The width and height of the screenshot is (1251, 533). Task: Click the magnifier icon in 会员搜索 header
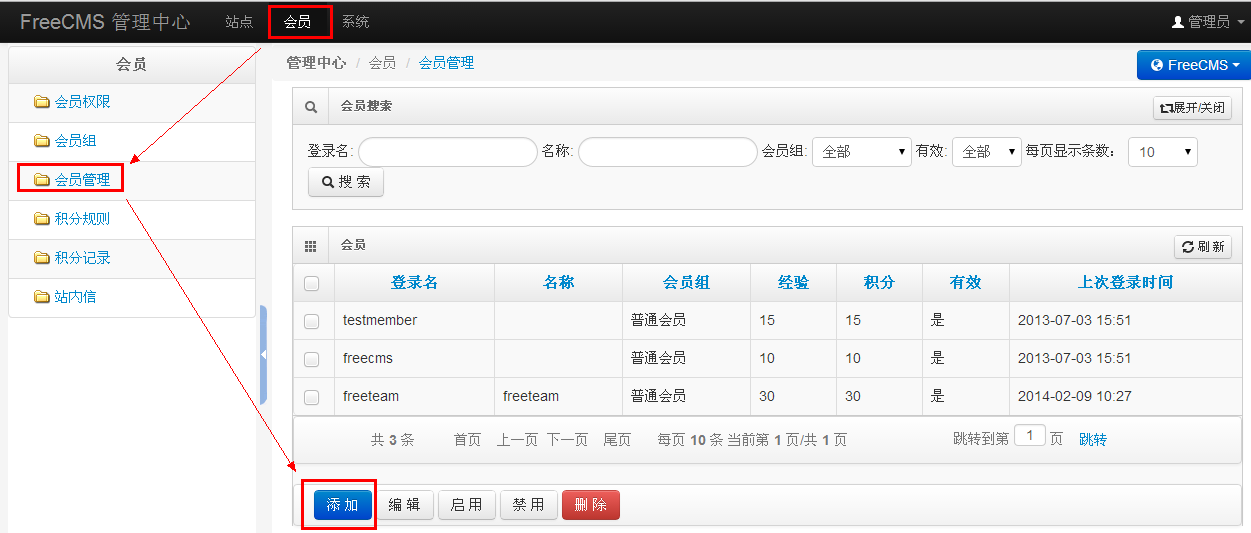coord(311,107)
